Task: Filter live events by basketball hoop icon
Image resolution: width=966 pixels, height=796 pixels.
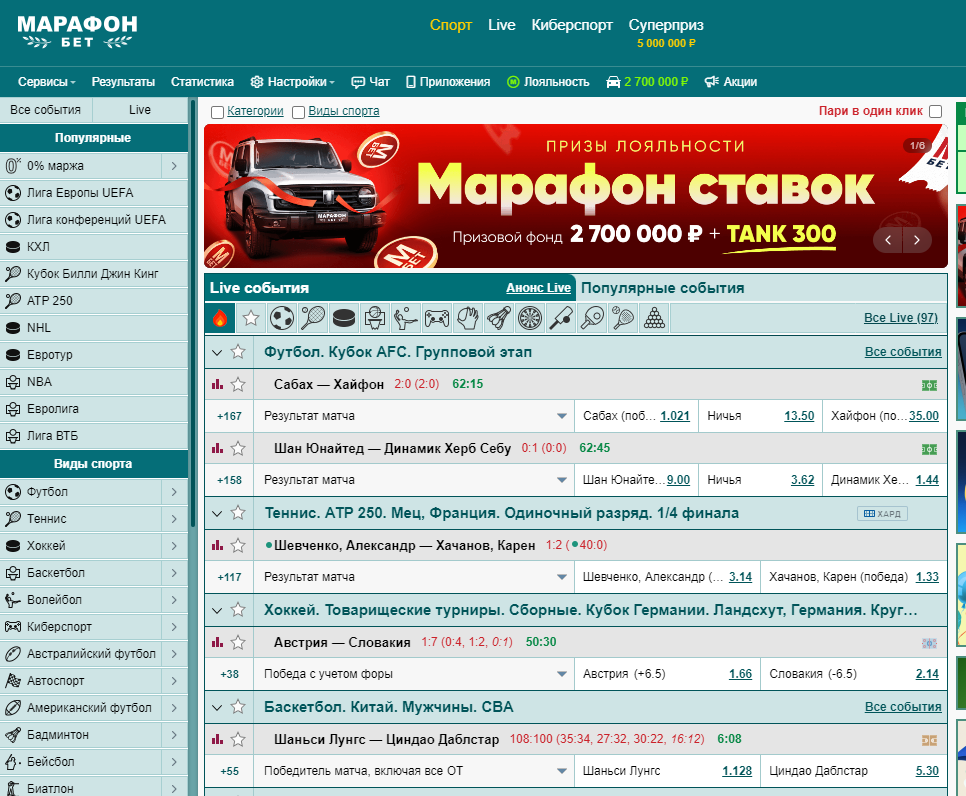Action: tap(375, 318)
